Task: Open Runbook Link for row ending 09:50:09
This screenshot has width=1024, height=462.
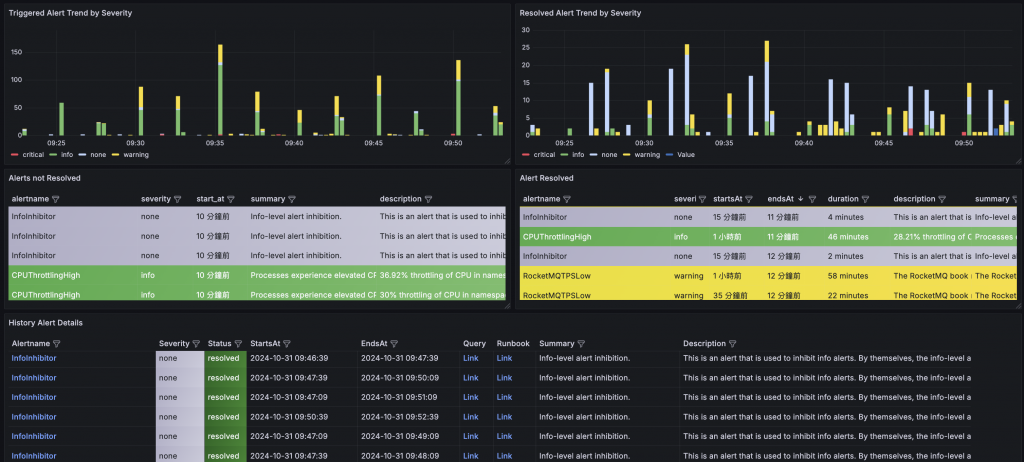Action: click(x=504, y=378)
